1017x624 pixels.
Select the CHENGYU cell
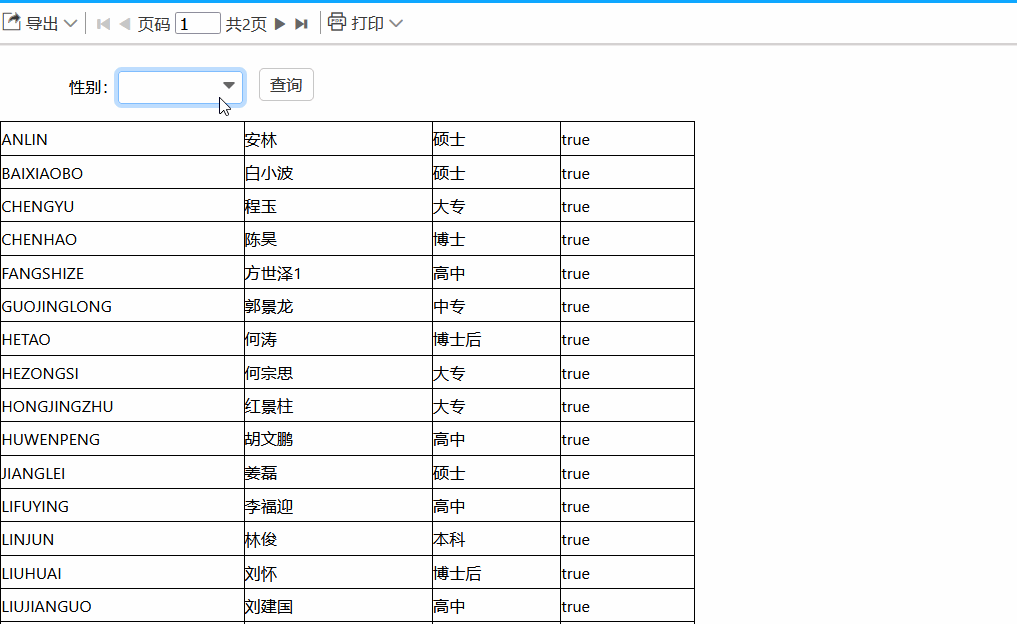tap(123, 206)
